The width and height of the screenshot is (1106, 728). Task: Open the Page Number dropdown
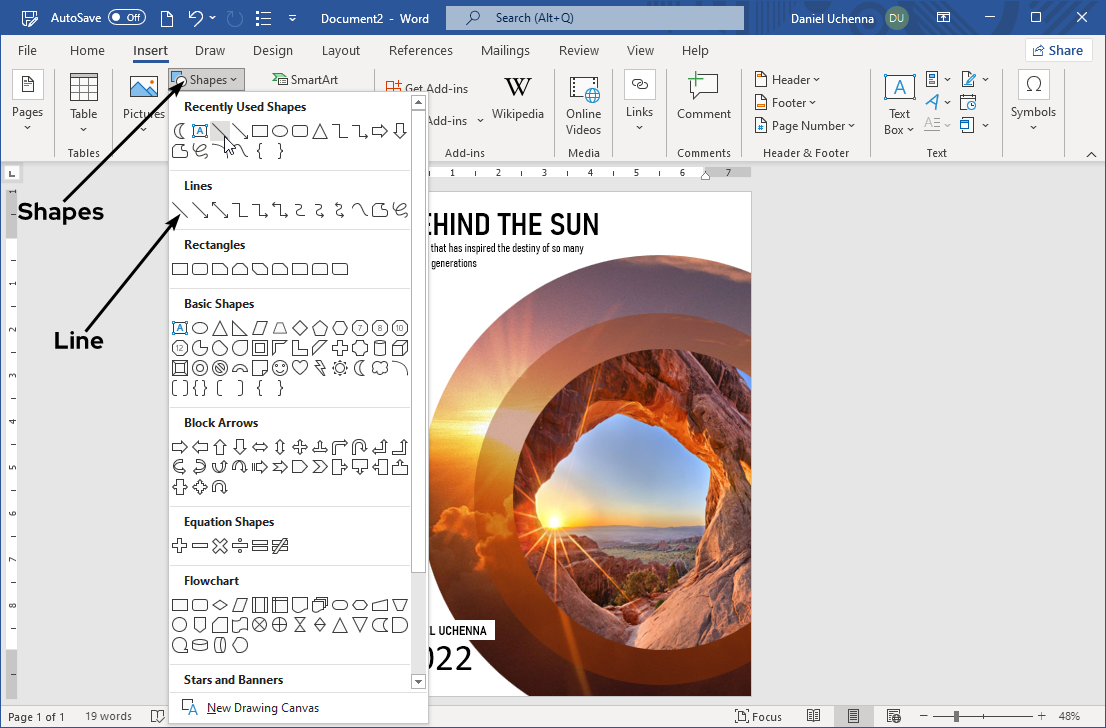(813, 126)
